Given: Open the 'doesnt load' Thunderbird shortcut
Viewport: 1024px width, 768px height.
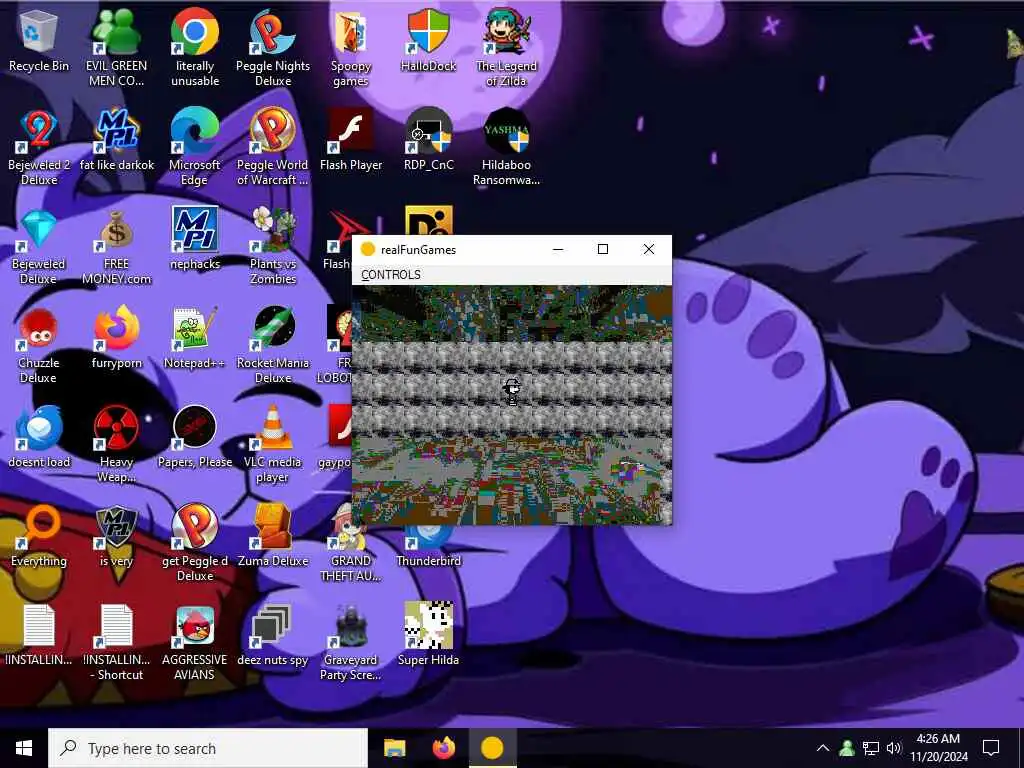Looking at the screenshot, I should click(x=39, y=438).
